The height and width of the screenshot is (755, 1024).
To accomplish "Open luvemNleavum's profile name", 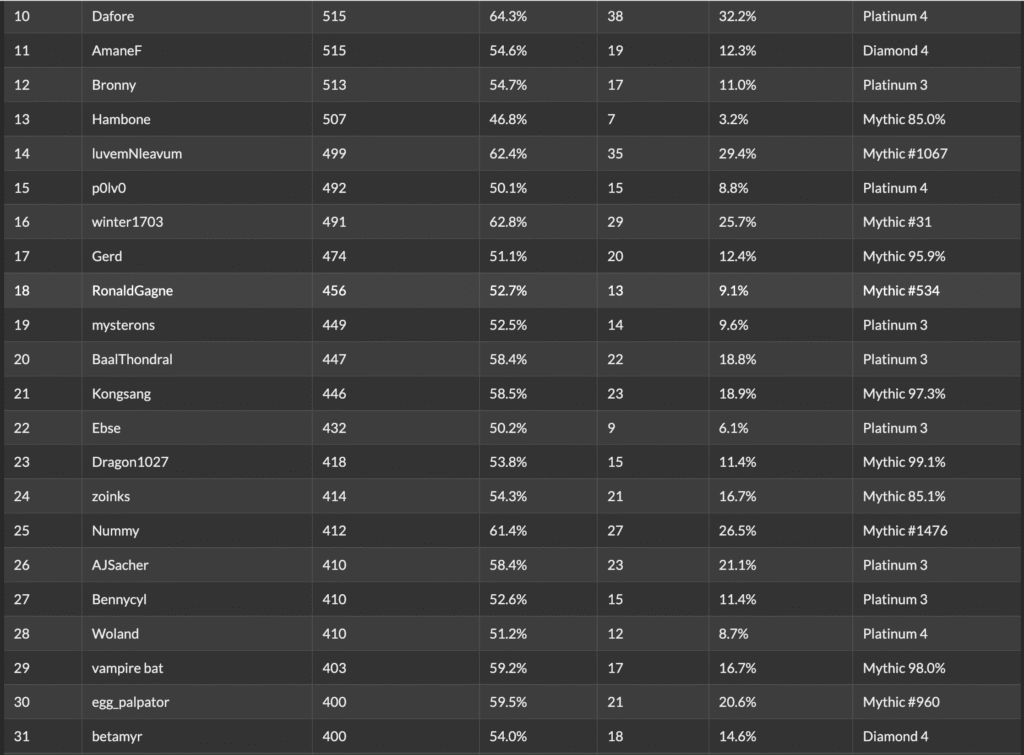I will [137, 154].
